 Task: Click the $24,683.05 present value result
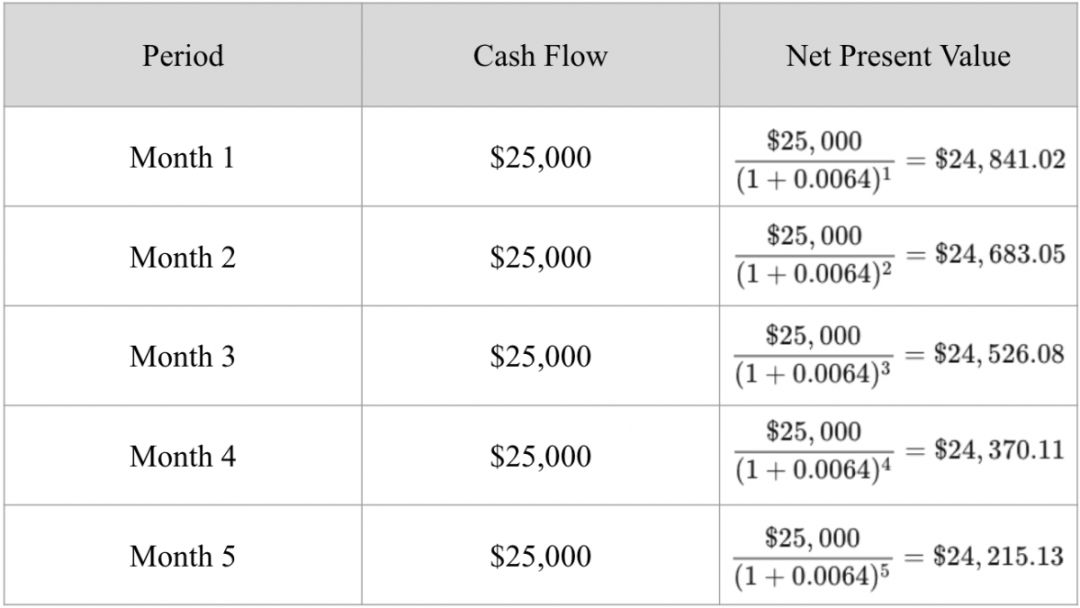point(999,254)
